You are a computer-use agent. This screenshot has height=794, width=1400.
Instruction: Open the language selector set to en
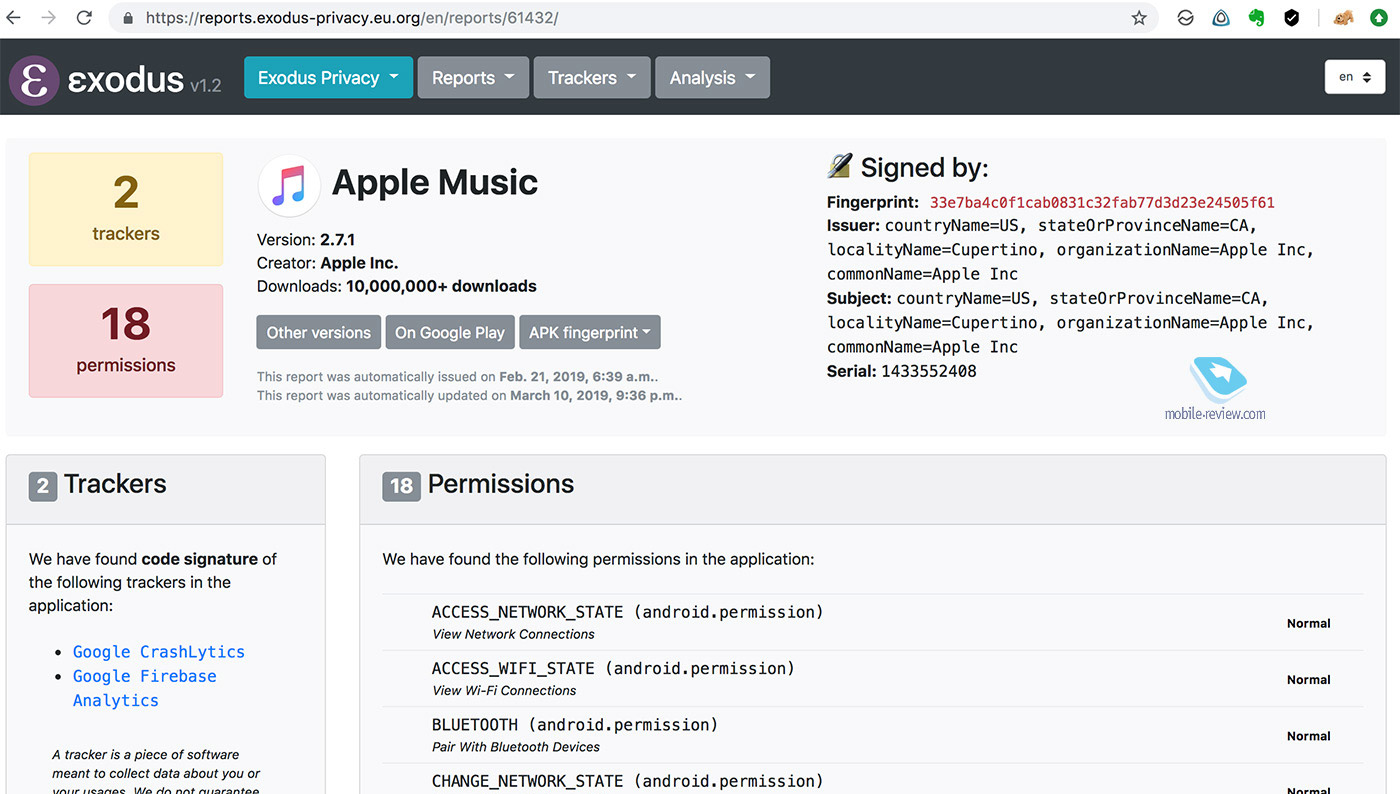click(x=1355, y=77)
